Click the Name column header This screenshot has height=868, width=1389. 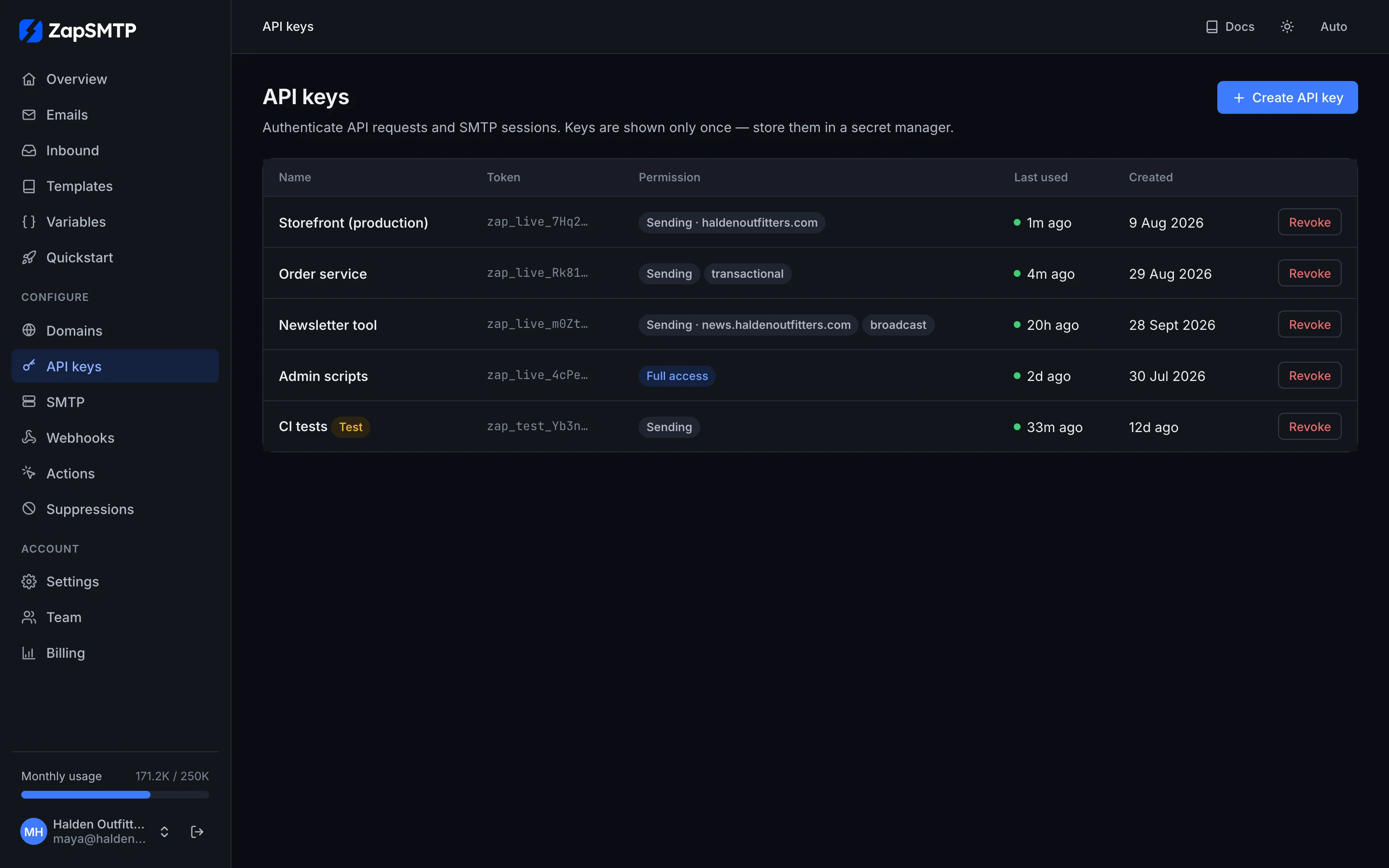295,177
